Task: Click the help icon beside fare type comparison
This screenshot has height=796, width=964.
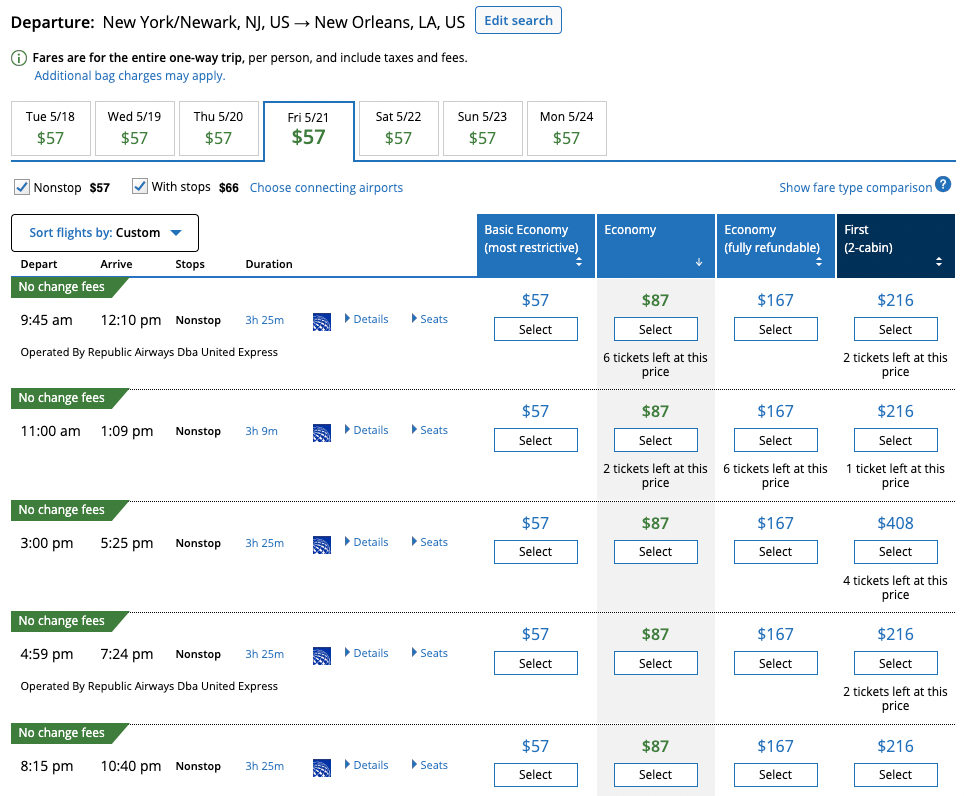Action: point(942,185)
